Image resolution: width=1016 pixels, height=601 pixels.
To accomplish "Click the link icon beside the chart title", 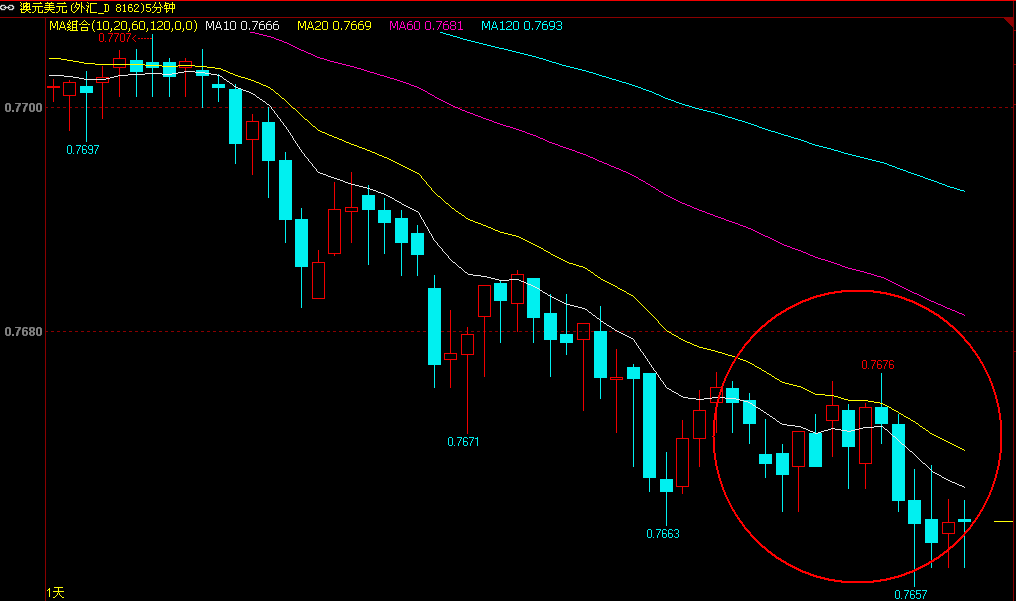I will click(7, 8).
